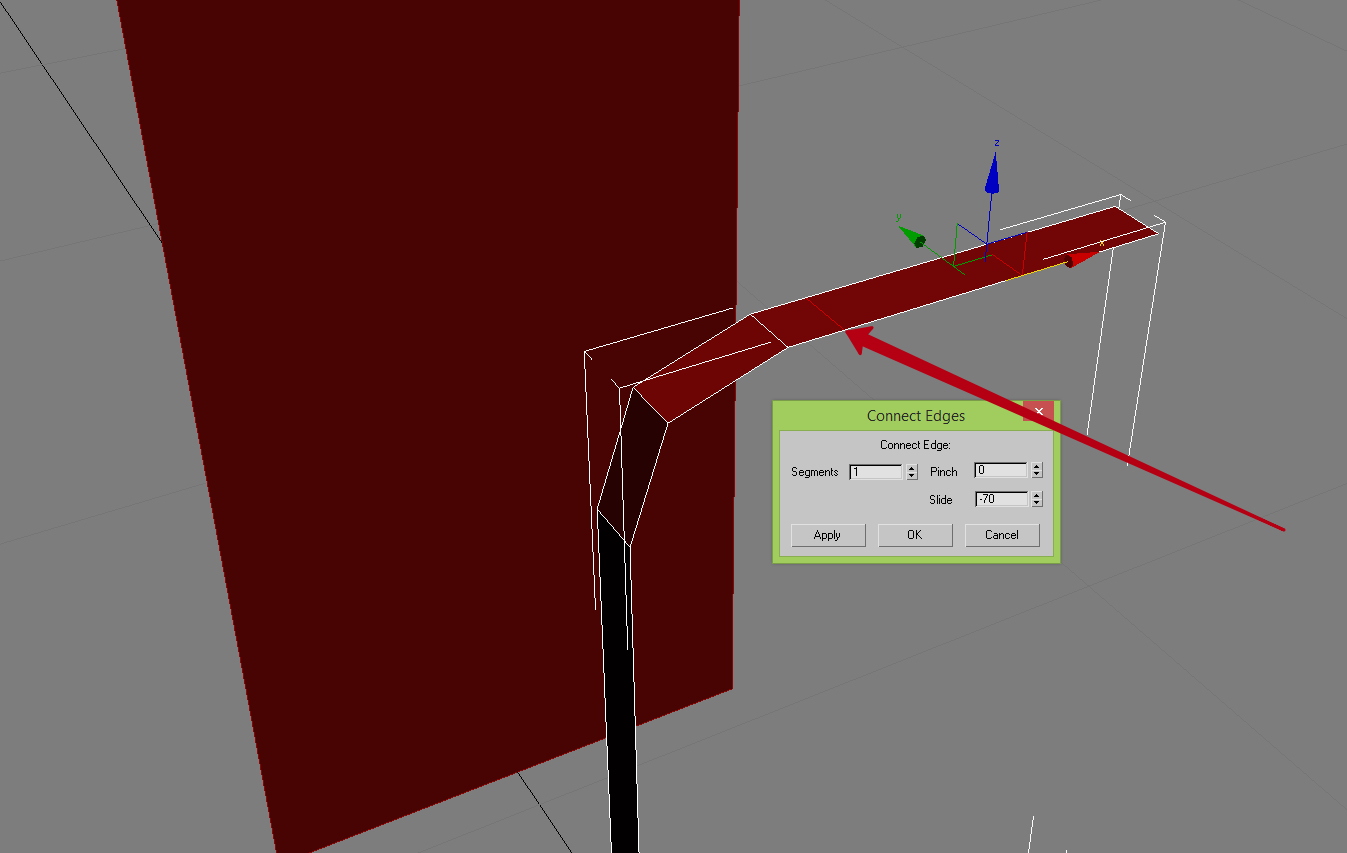Focus the Segments value field
Image resolution: width=1347 pixels, height=853 pixels.
tap(876, 472)
